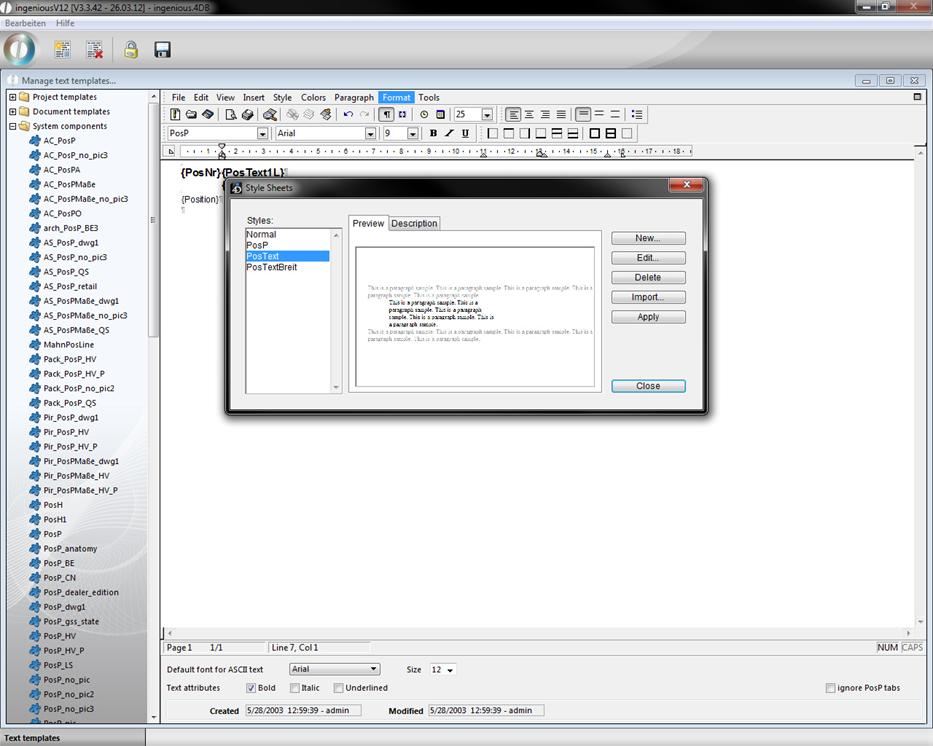This screenshot has height=746, width=933.
Task: Click the Import... button in Style Sheets
Action: [x=648, y=297]
